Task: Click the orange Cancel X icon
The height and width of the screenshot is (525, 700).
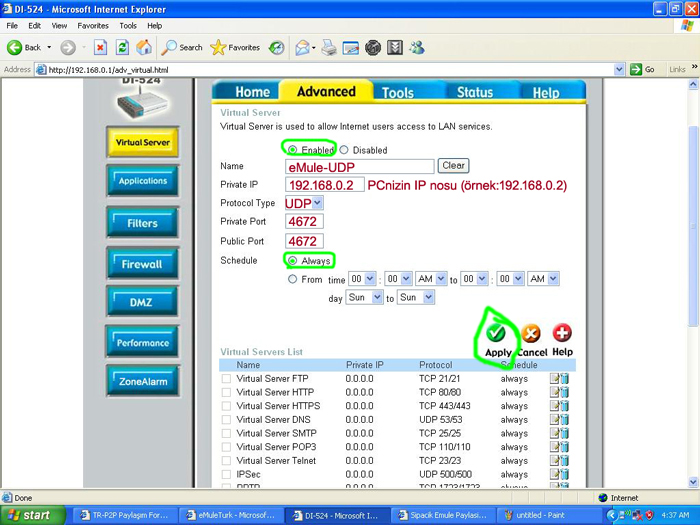Action: 531,333
